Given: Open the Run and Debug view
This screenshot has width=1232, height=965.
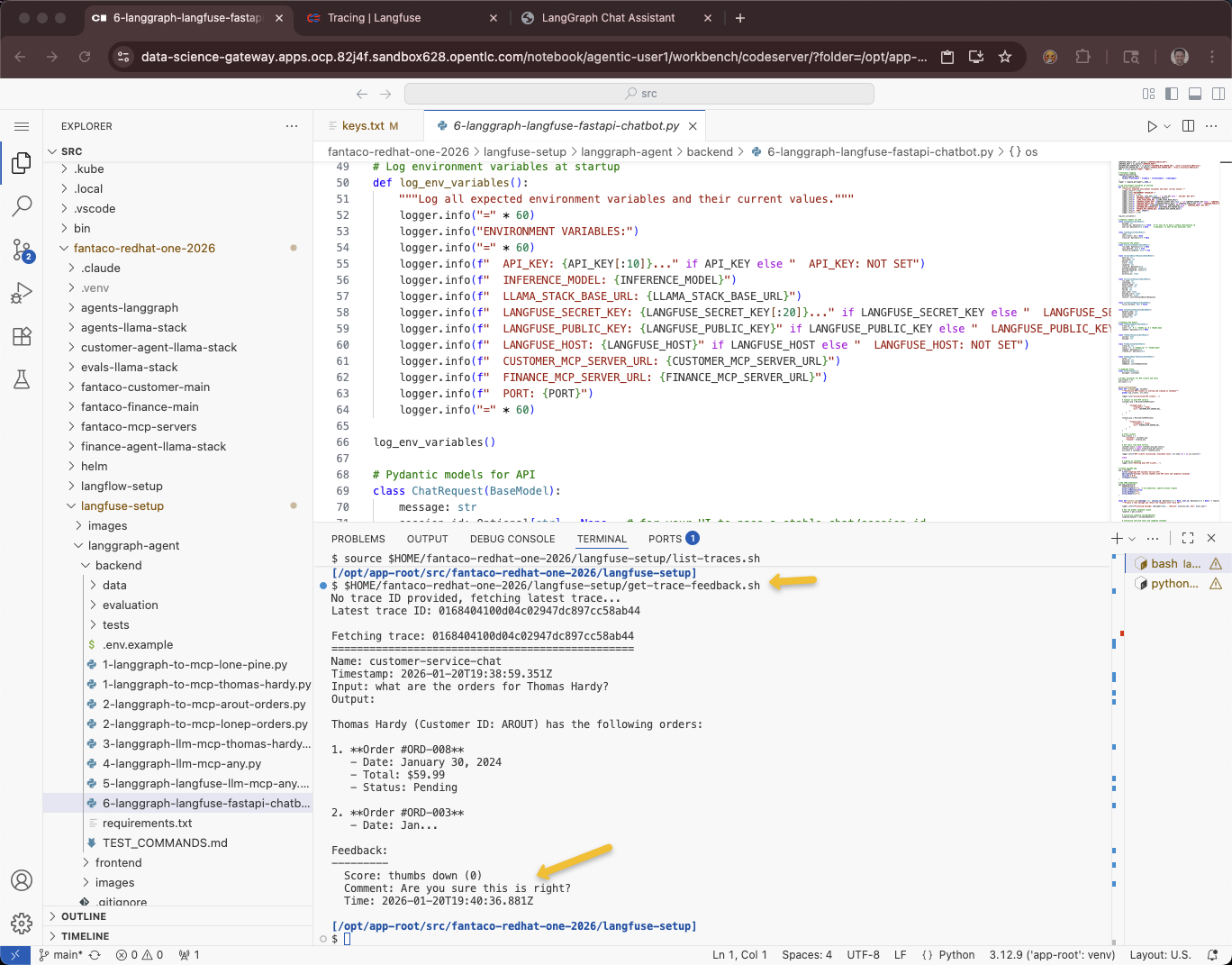Looking at the screenshot, I should click(22, 293).
